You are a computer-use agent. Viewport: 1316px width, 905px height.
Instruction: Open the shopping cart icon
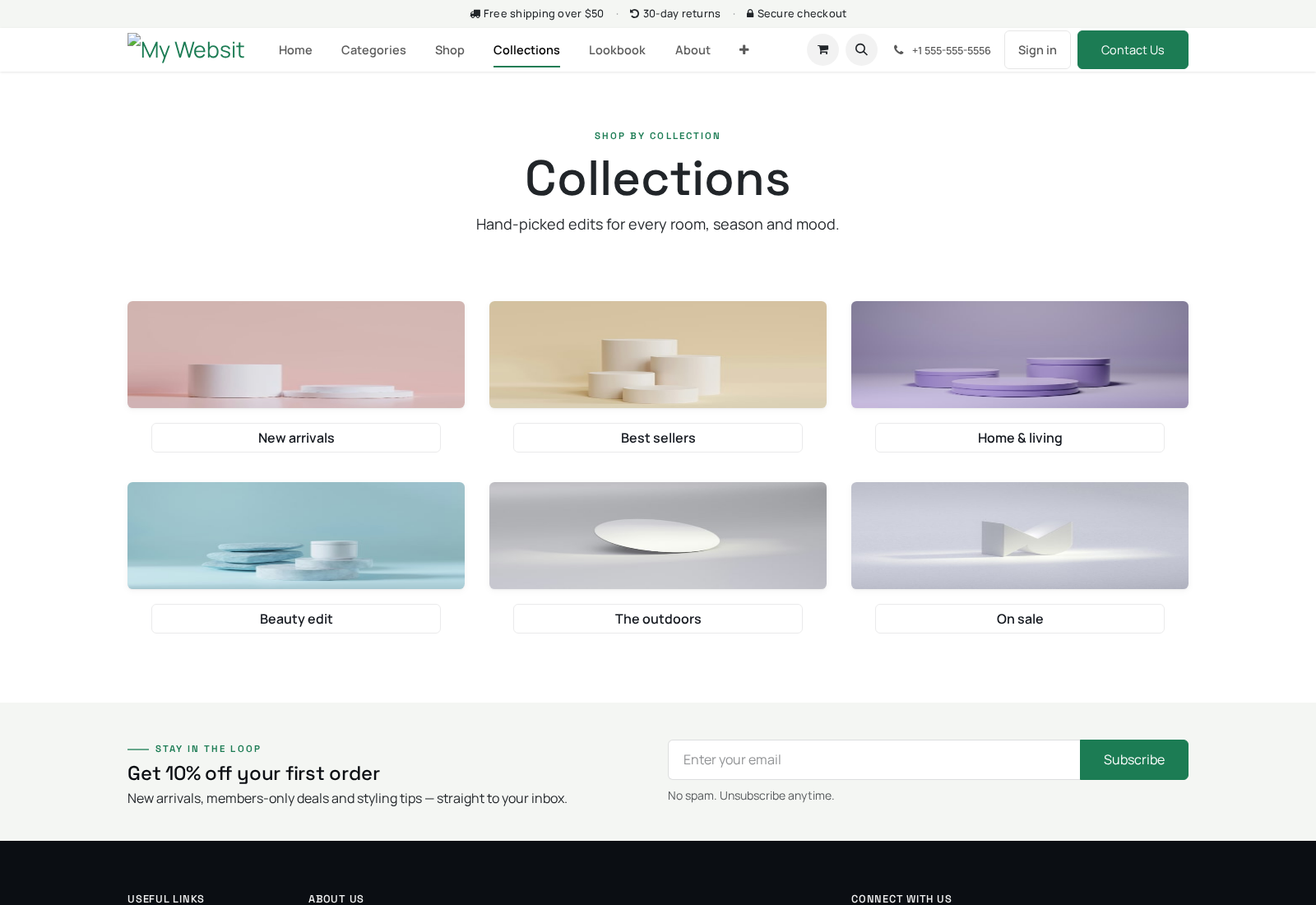822,50
